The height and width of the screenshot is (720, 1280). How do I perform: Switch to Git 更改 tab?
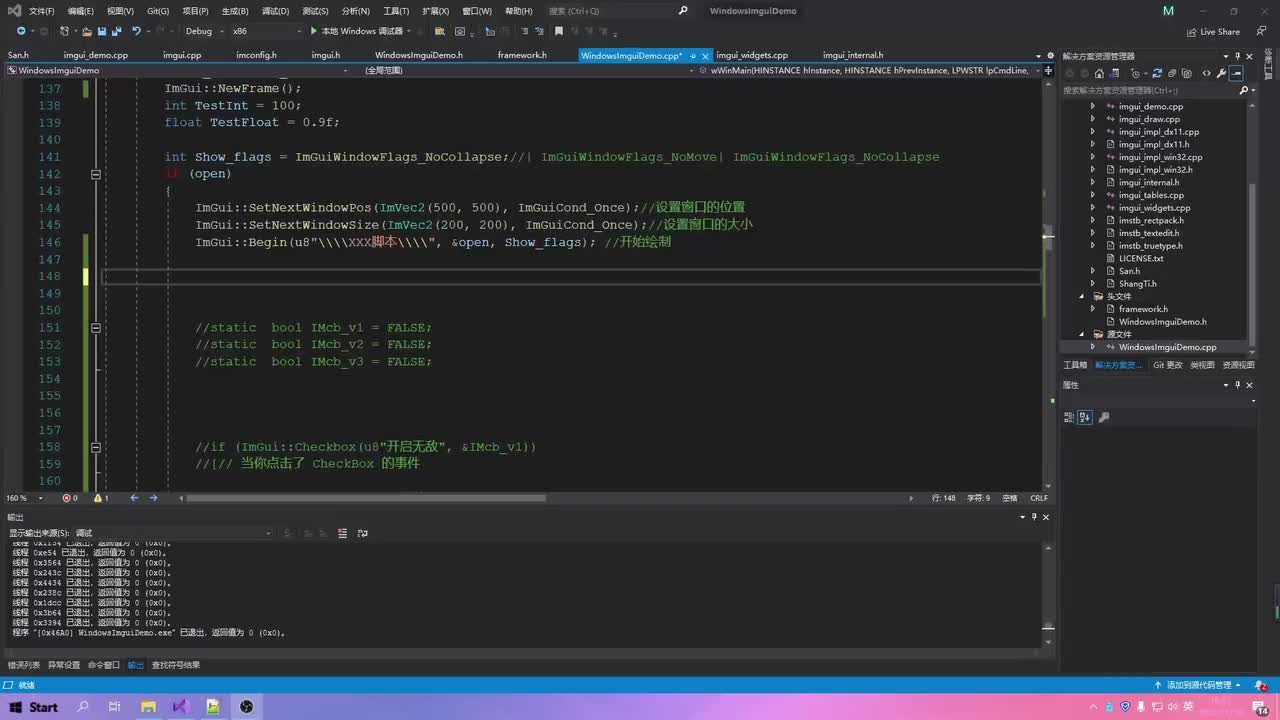1167,365
